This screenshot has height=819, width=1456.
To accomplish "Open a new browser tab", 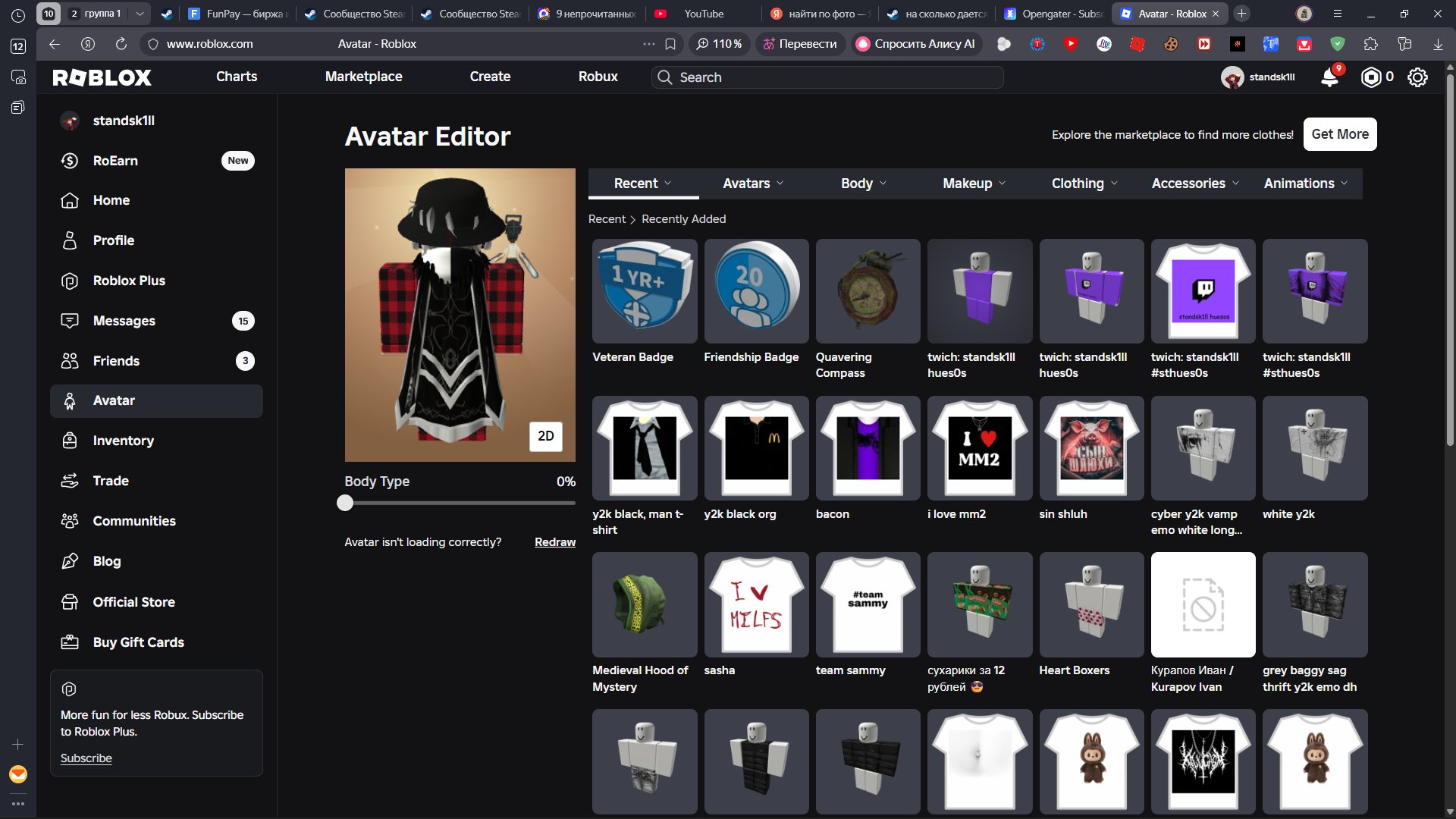I will [1241, 14].
